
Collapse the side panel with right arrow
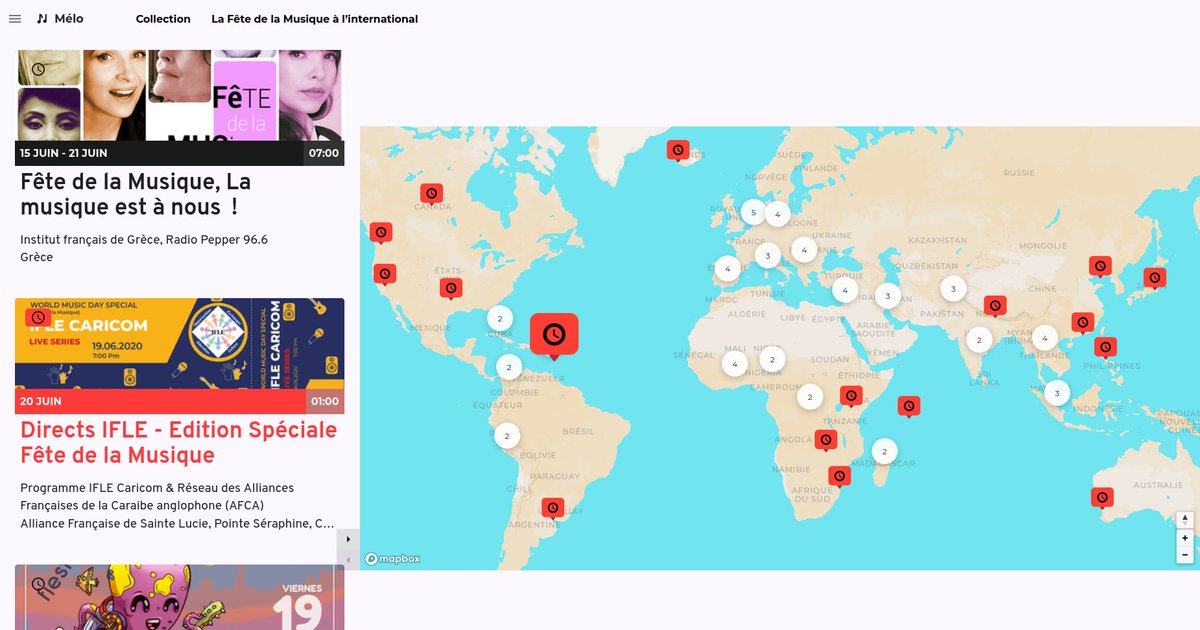(x=348, y=539)
